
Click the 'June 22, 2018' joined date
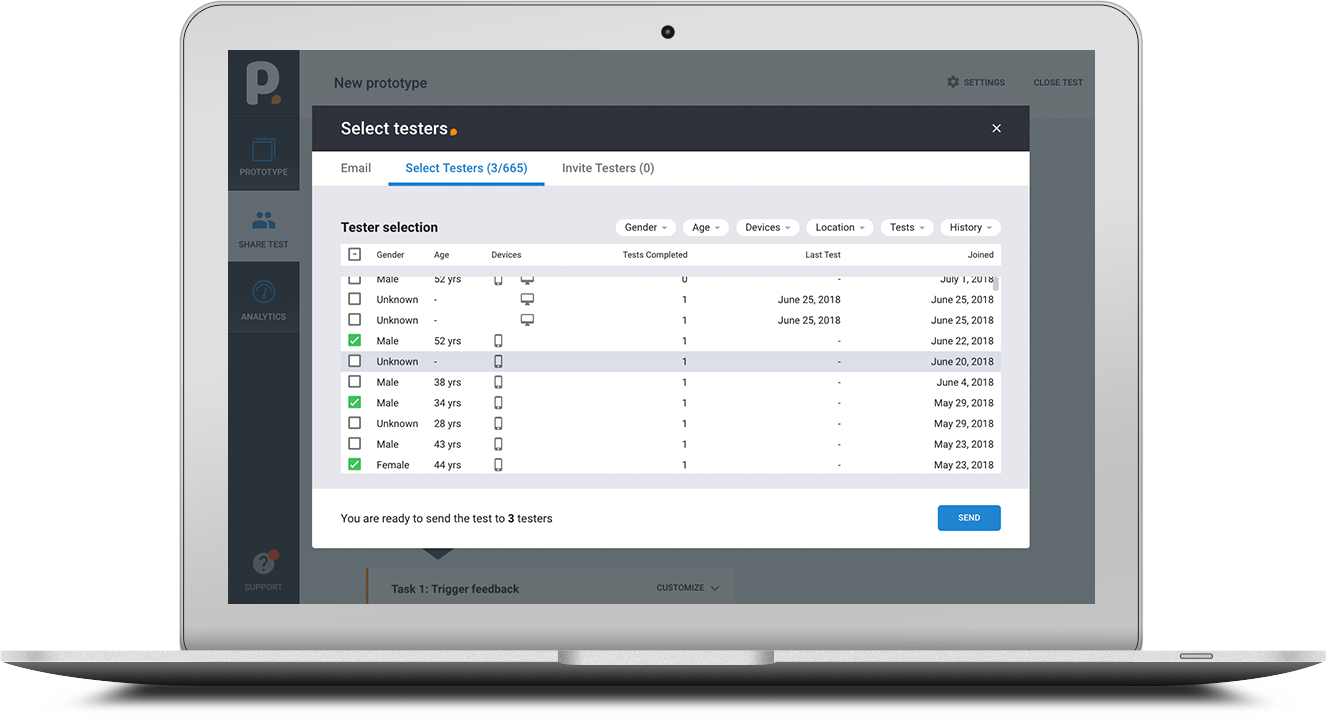(962, 341)
